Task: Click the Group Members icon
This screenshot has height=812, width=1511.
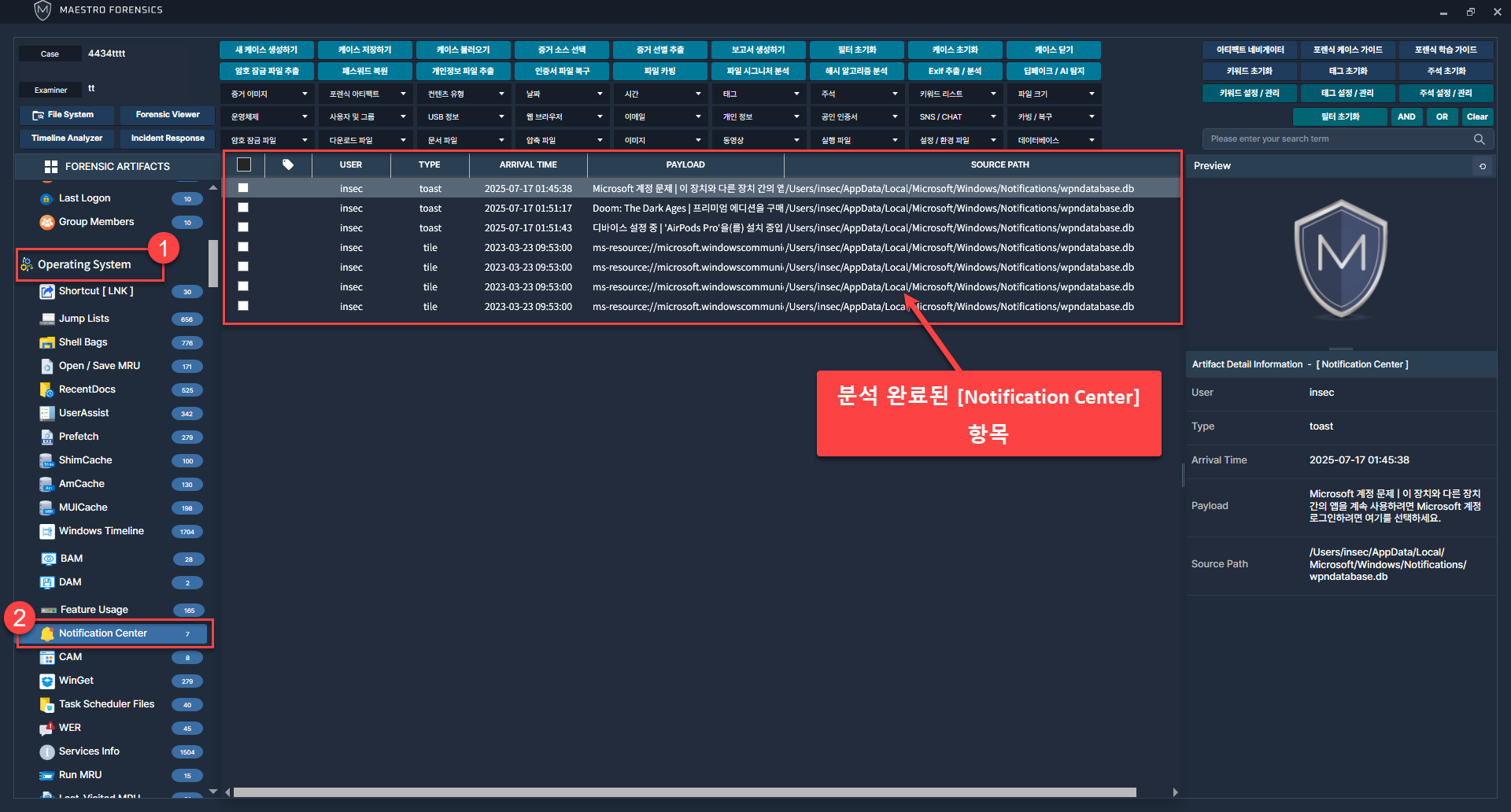Action: (x=46, y=222)
